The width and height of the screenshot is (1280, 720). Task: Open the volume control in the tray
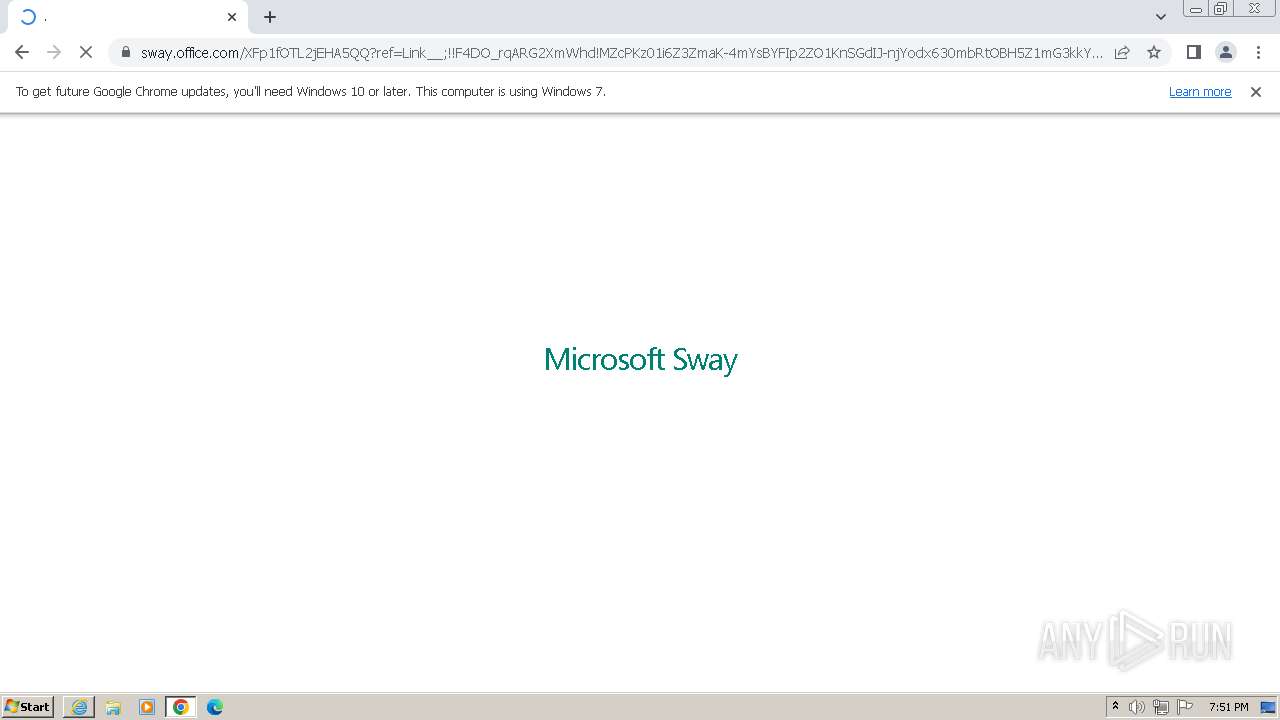[1137, 707]
